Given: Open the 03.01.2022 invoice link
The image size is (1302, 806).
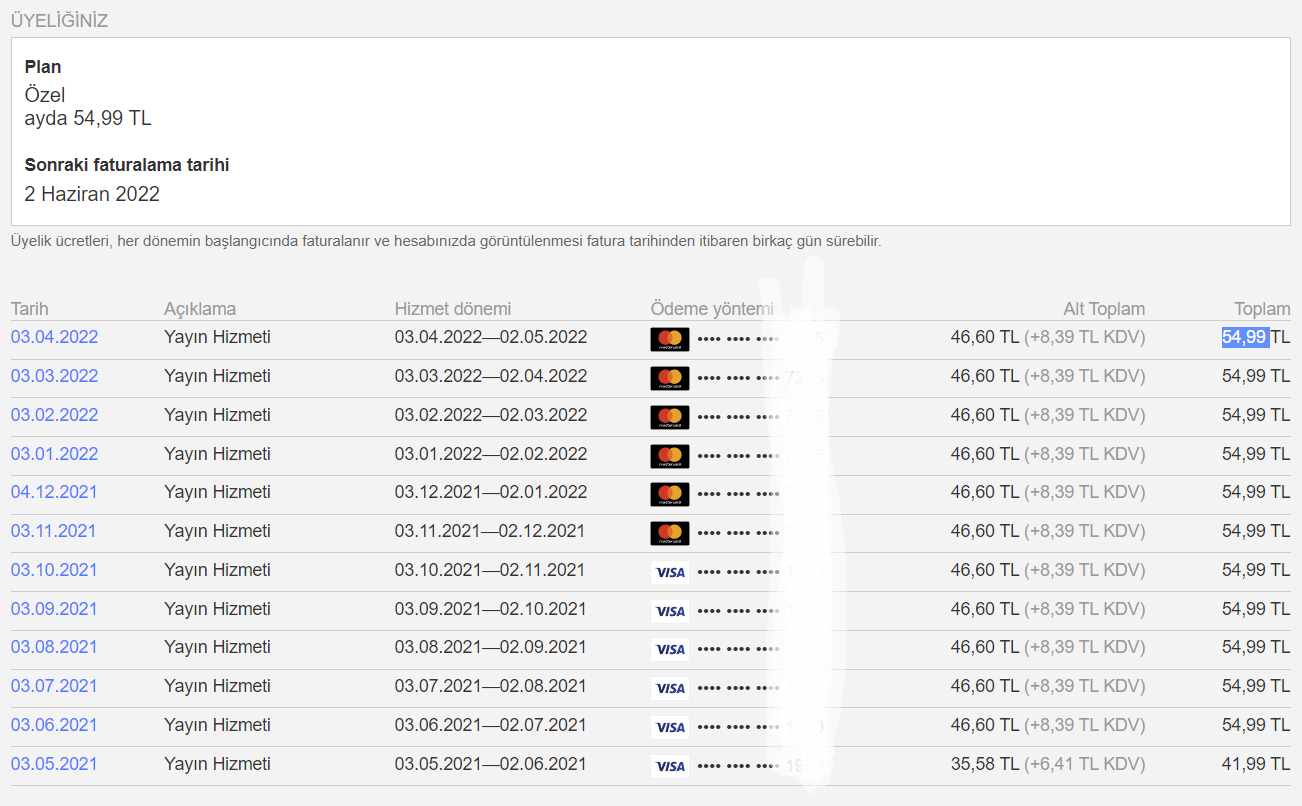Looking at the screenshot, I should pyautogui.click(x=54, y=454).
